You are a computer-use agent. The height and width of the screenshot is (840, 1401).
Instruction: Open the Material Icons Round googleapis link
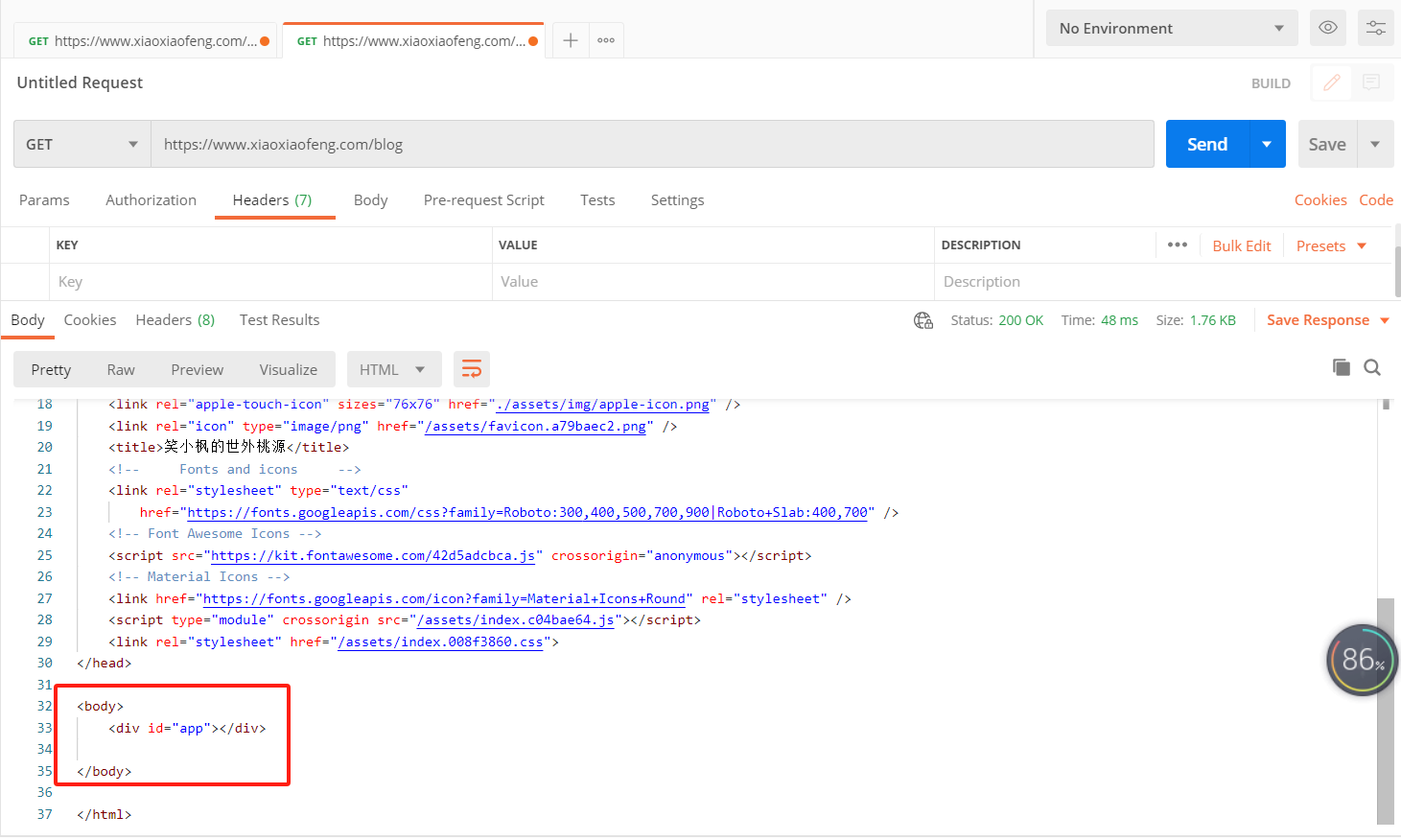(x=444, y=598)
